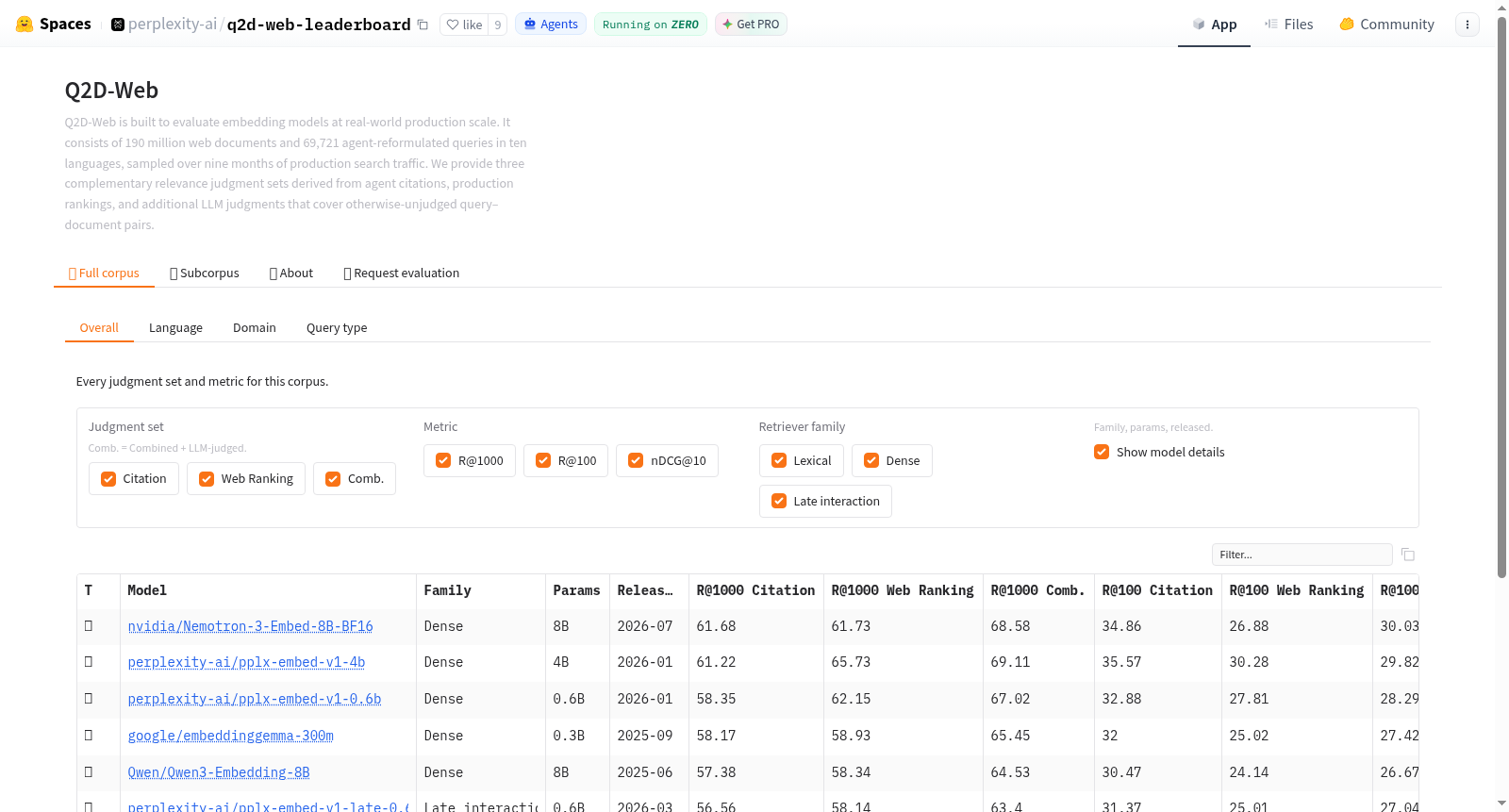Open the perplexity-ai organization link
Screen dimensions: 1509x812
point(173,25)
